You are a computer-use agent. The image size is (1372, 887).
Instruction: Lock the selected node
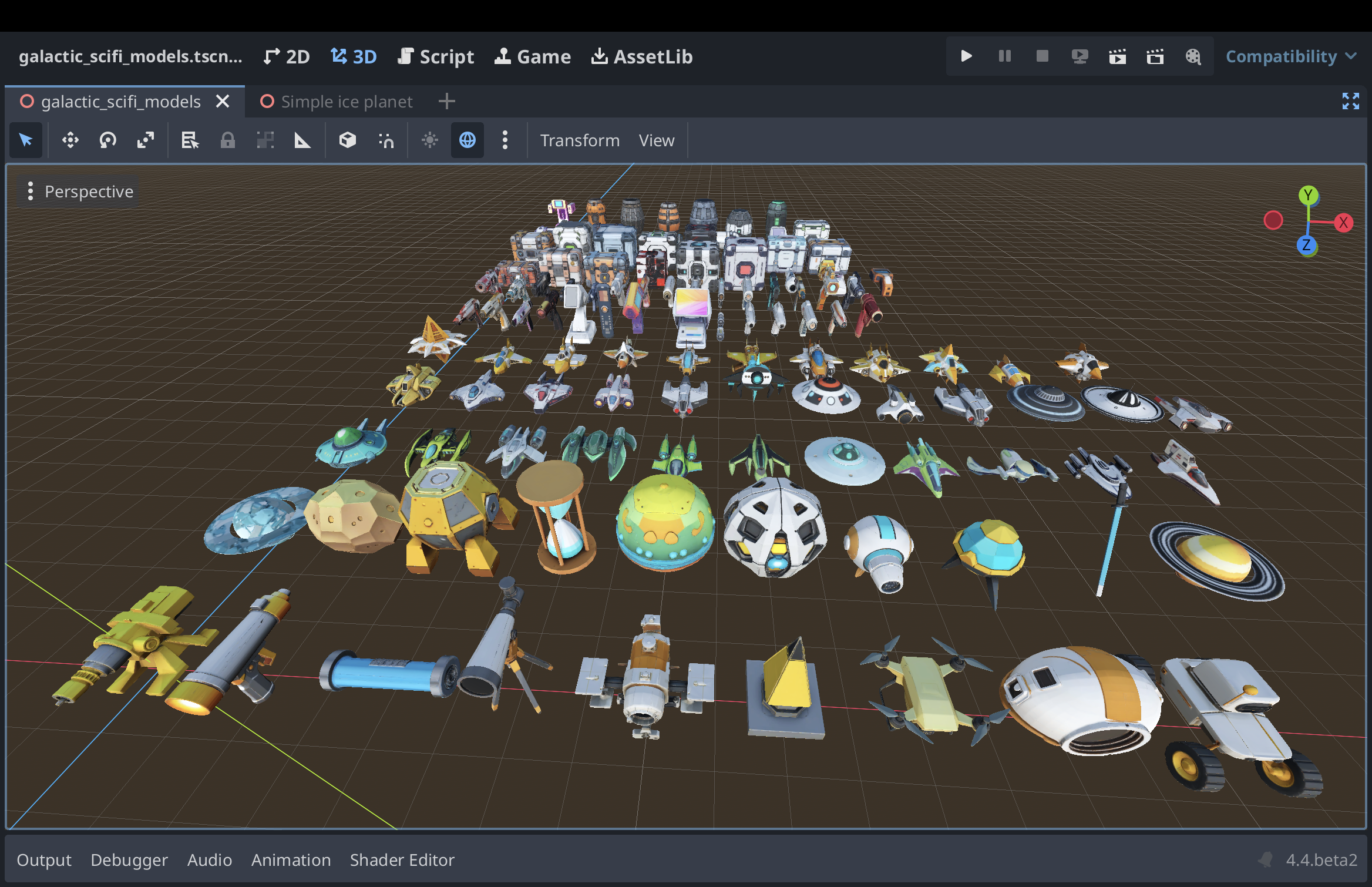228,140
